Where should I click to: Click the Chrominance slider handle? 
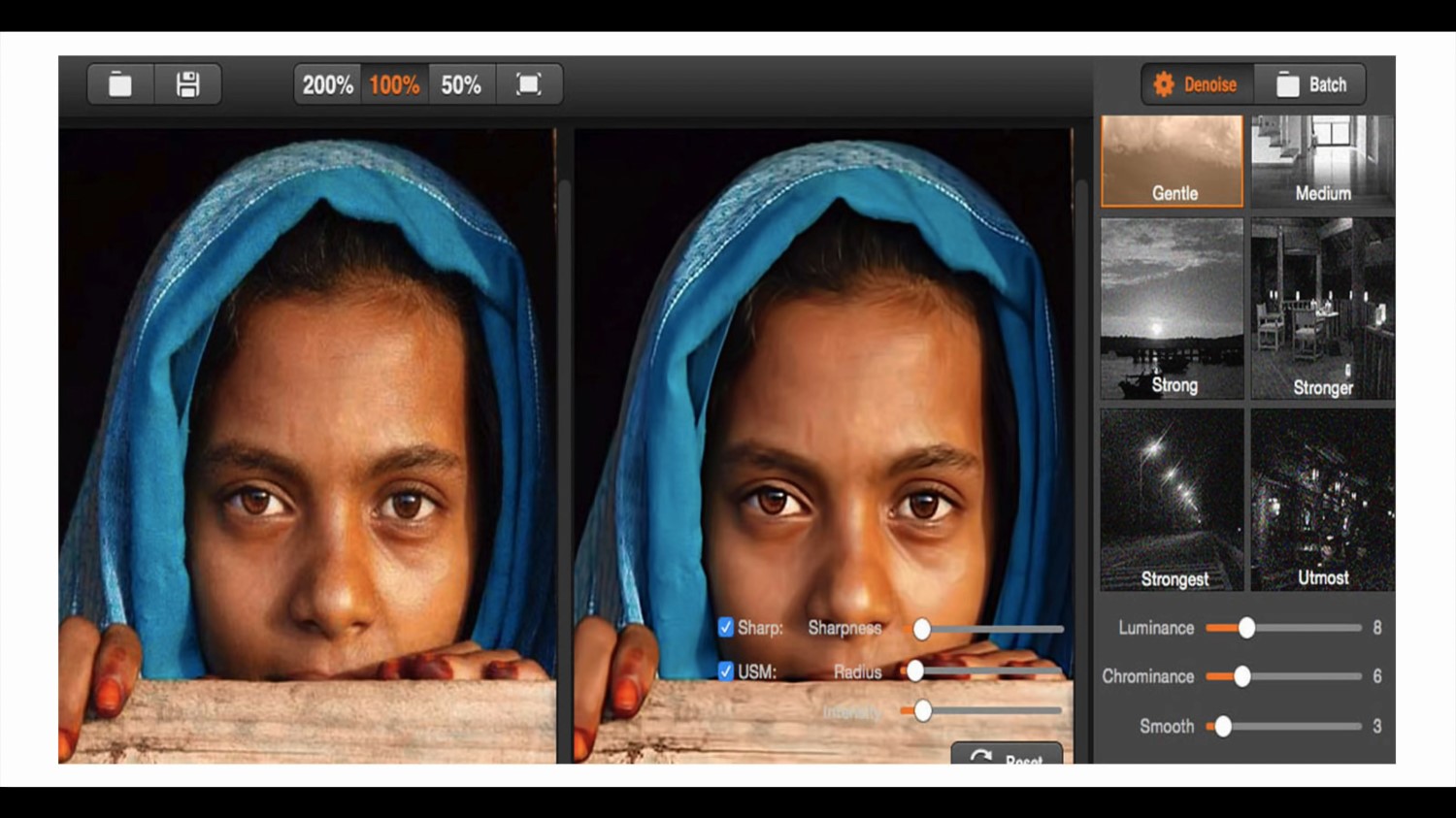(1241, 676)
